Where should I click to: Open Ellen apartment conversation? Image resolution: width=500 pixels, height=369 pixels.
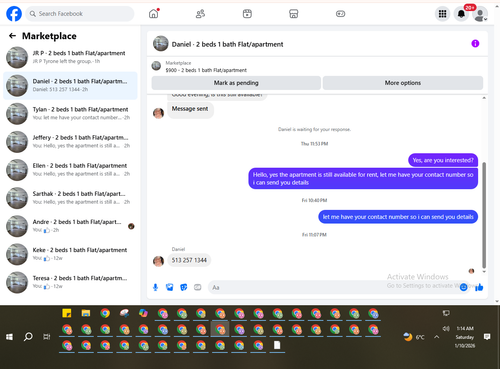click(70, 170)
